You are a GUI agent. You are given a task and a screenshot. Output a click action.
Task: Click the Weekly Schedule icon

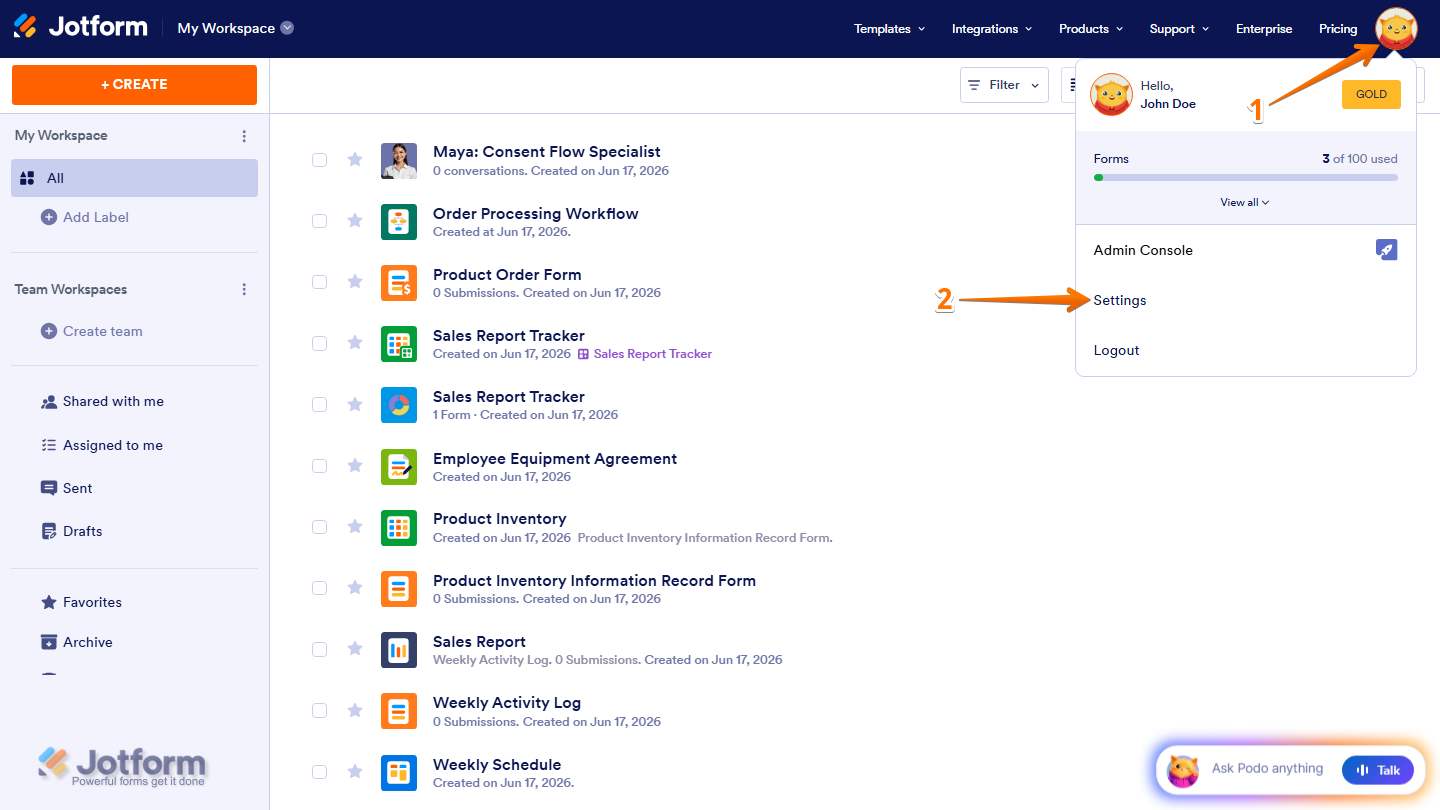[x=399, y=772]
